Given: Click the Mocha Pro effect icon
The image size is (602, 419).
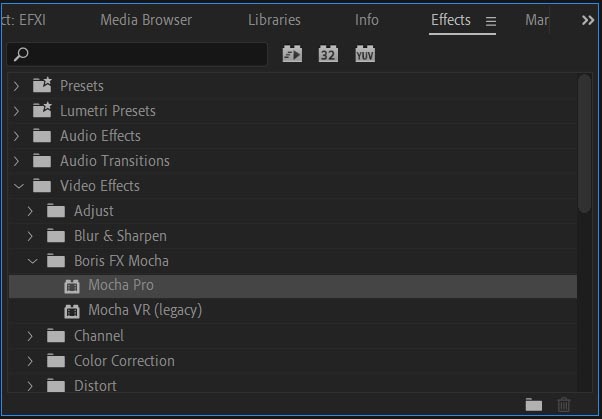Looking at the screenshot, I should (x=71, y=286).
